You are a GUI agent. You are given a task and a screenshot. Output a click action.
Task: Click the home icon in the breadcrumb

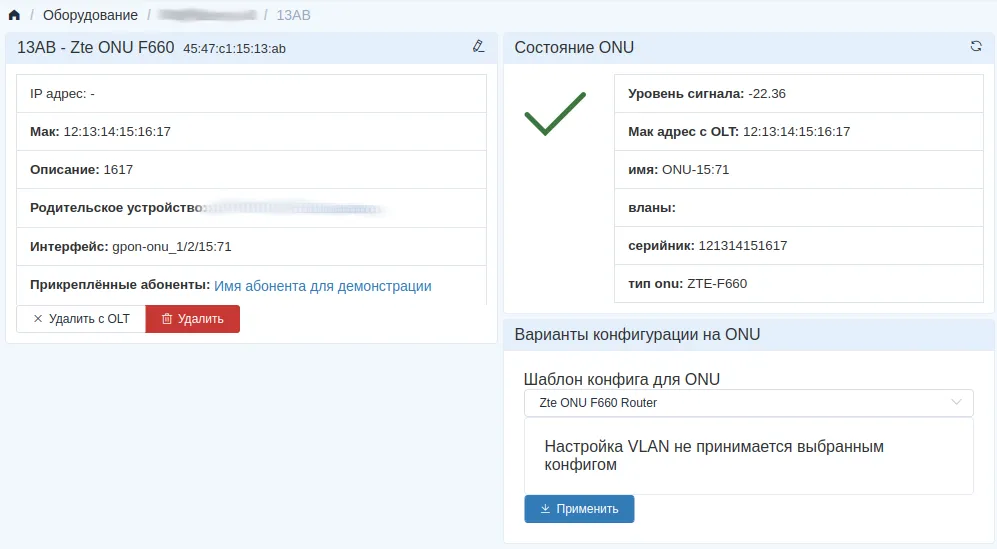[14, 15]
